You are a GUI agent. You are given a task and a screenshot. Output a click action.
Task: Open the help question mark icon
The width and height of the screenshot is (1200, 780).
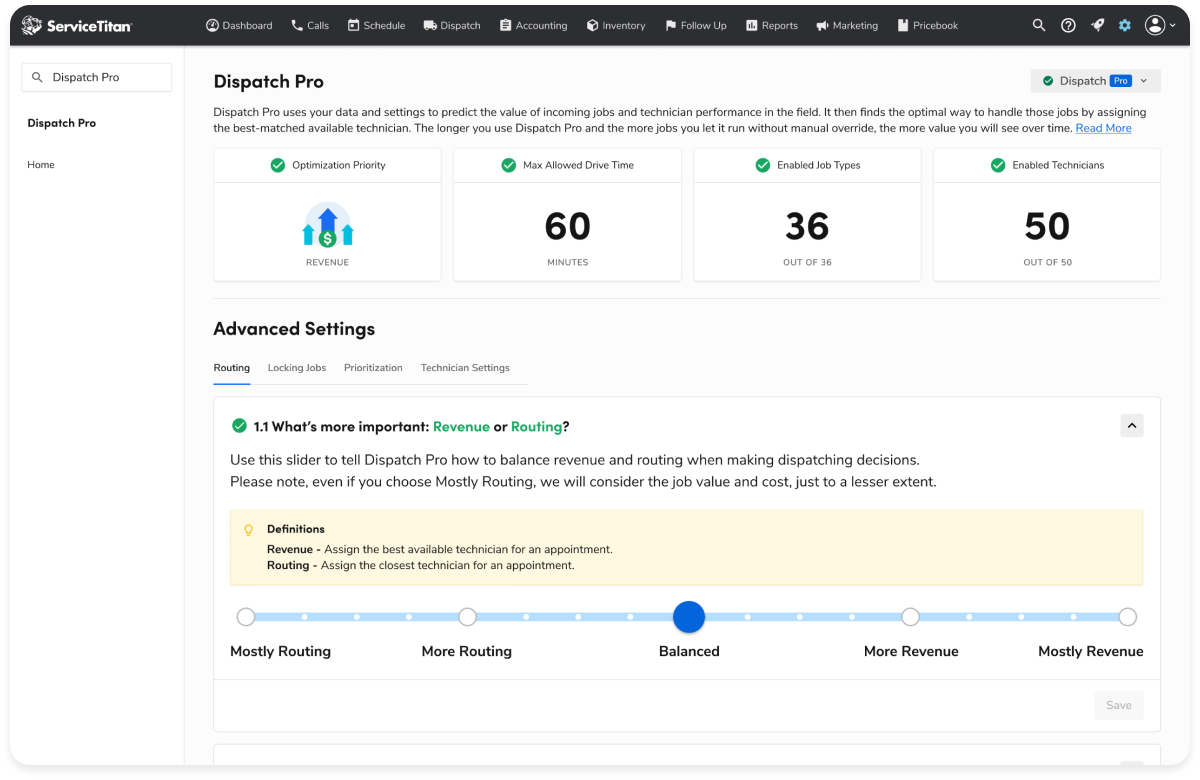[1068, 25]
